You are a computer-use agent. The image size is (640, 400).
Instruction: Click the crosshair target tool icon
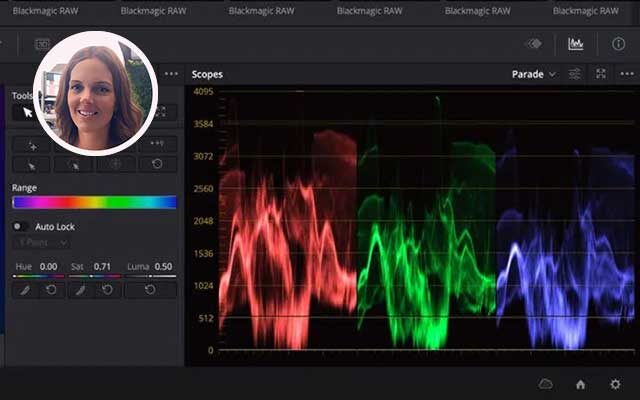[116, 164]
